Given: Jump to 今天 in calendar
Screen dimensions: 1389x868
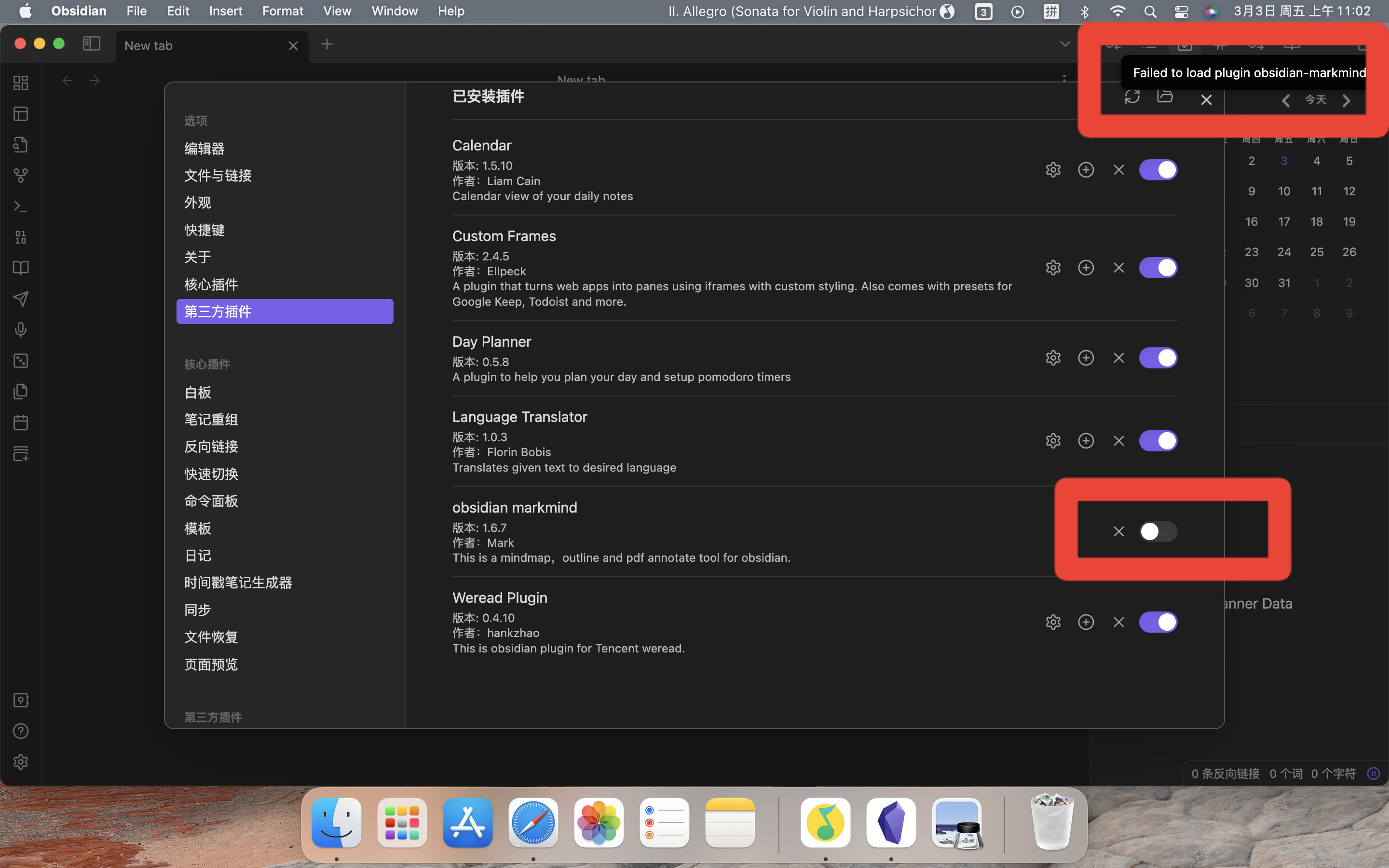Looking at the screenshot, I should pyautogui.click(x=1316, y=100).
